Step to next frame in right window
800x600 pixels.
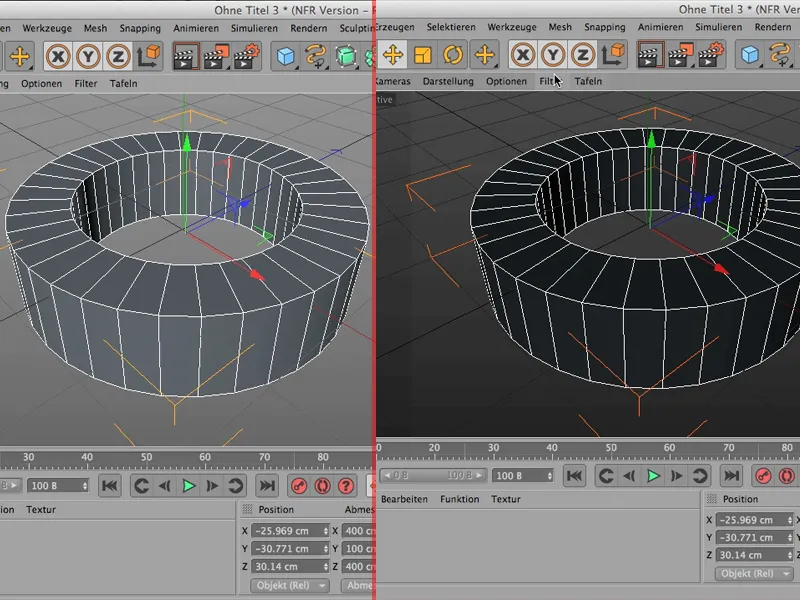coord(677,476)
